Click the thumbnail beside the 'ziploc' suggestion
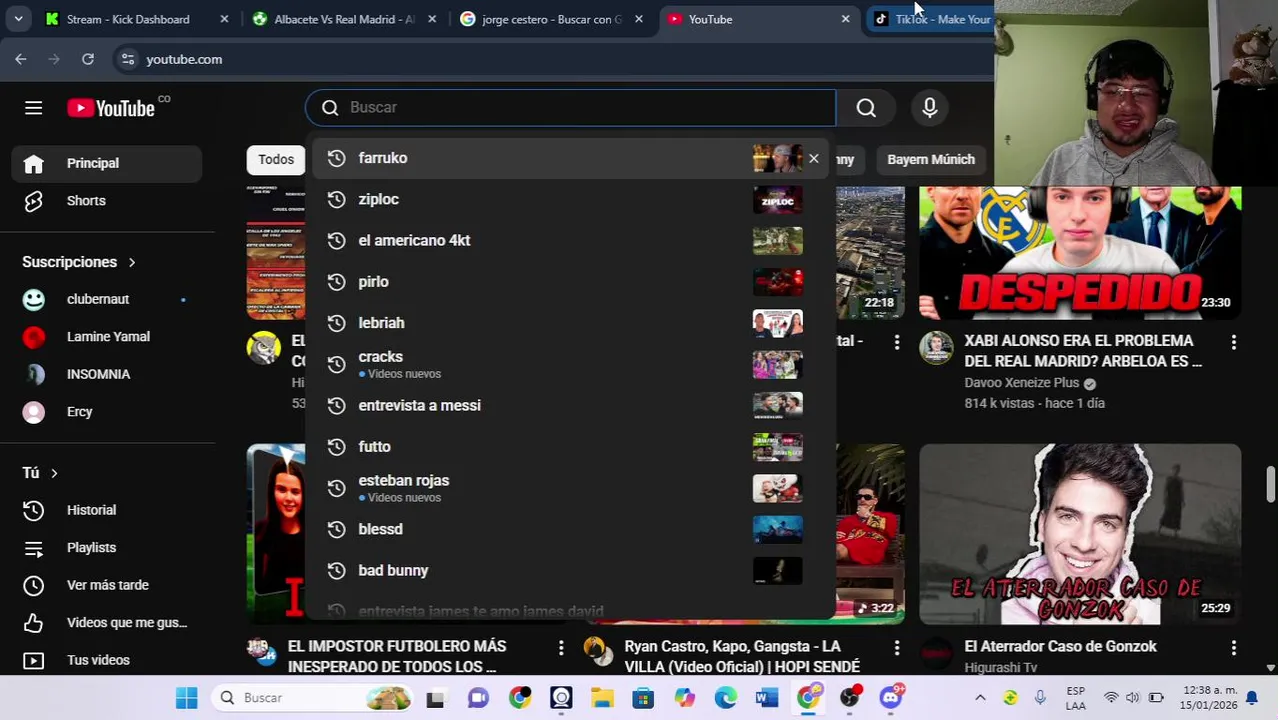Screen dimensions: 1278x720 pyautogui.click(x=777, y=199)
